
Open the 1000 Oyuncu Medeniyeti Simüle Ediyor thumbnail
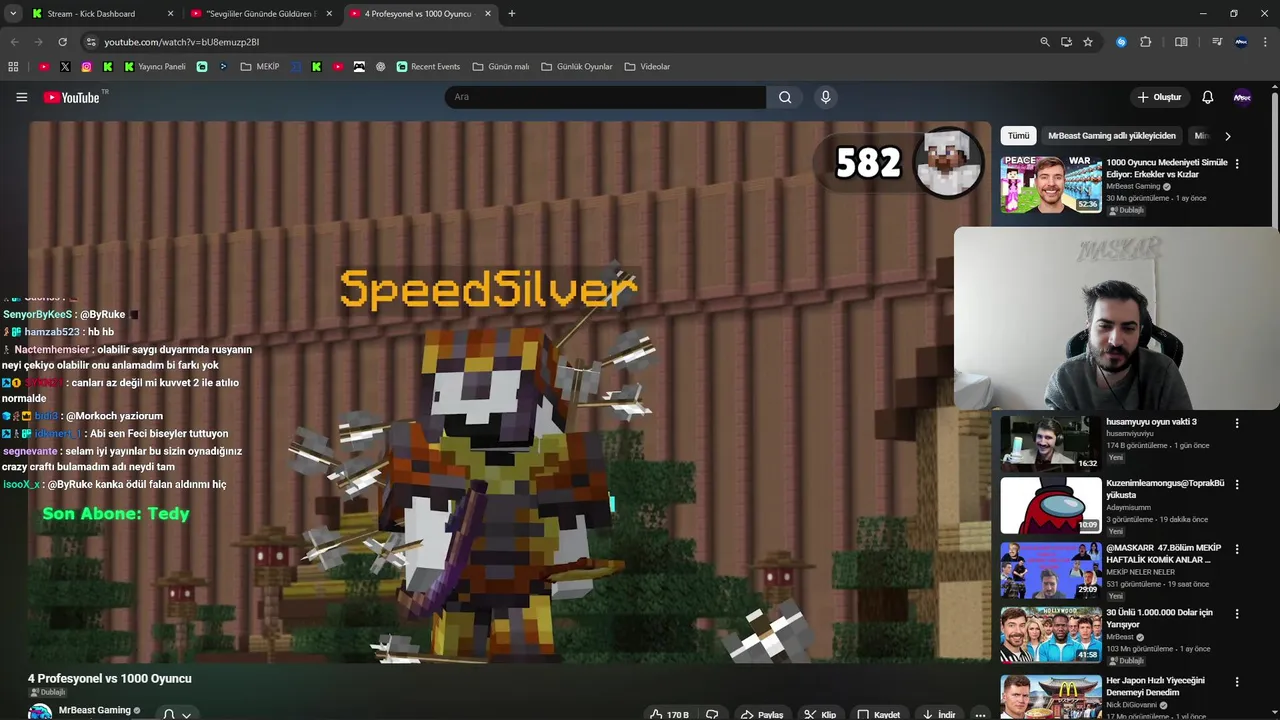click(1051, 184)
